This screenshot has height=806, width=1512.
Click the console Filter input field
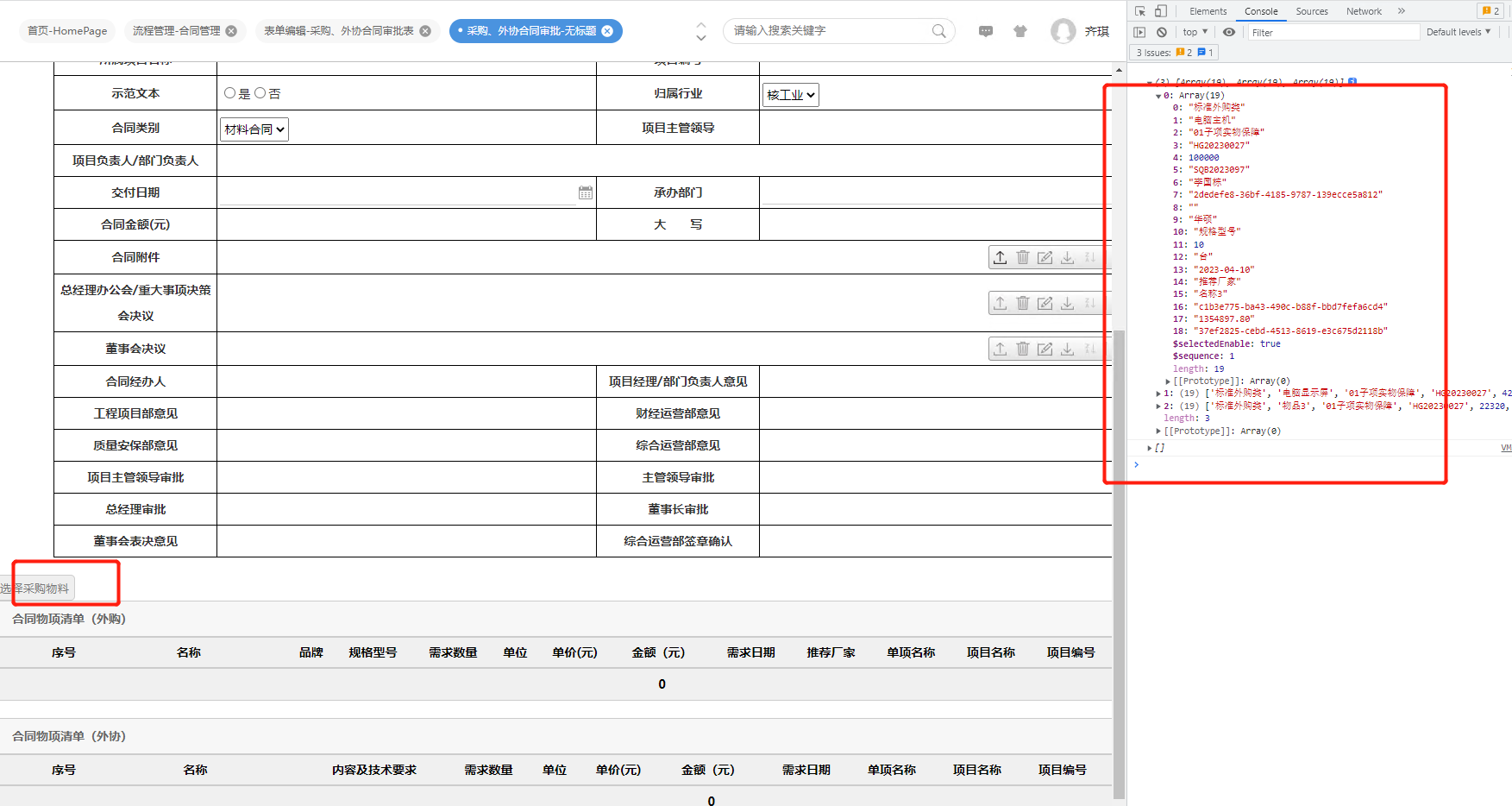point(1332,32)
